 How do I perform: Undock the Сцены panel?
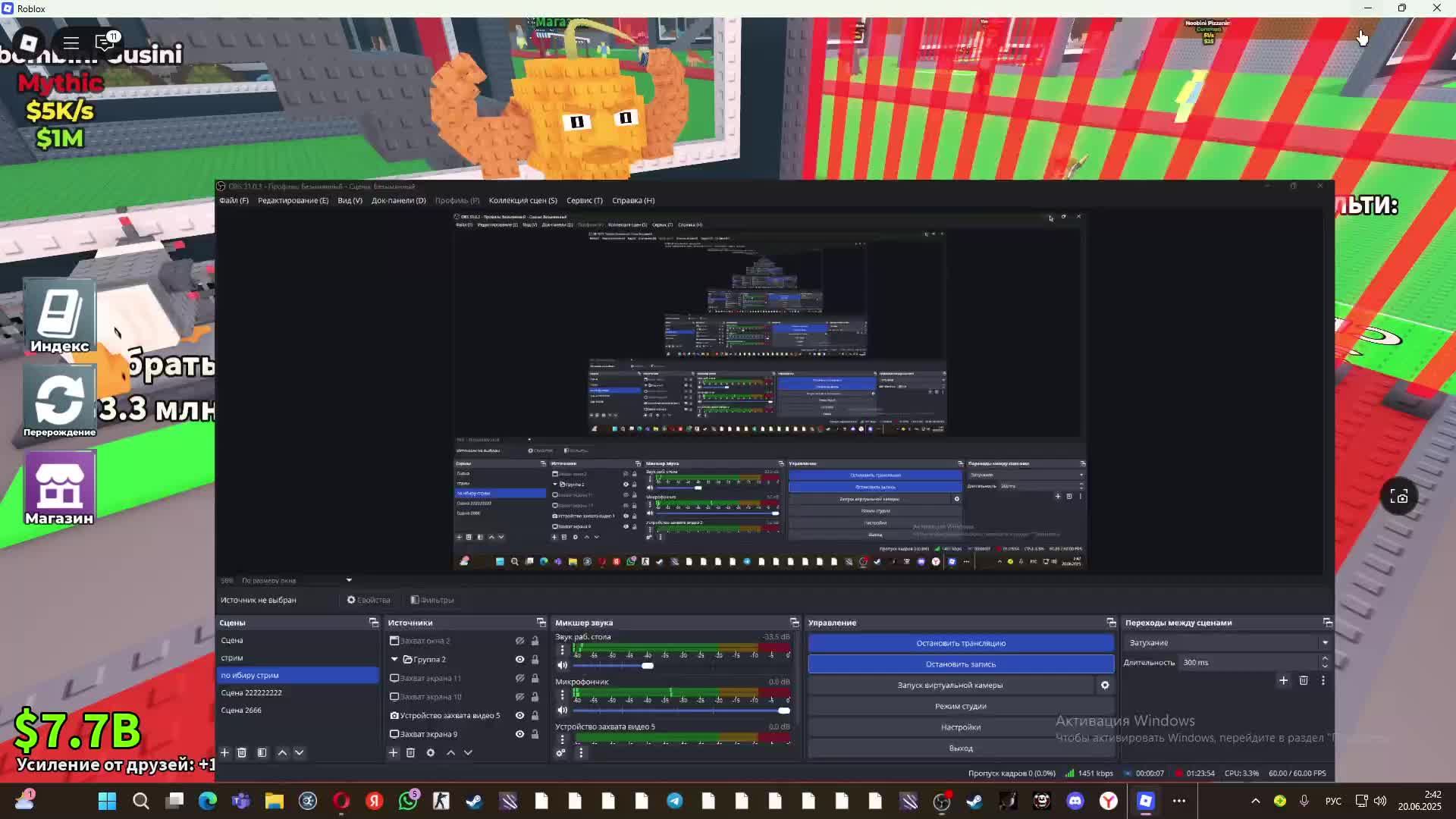pos(374,622)
